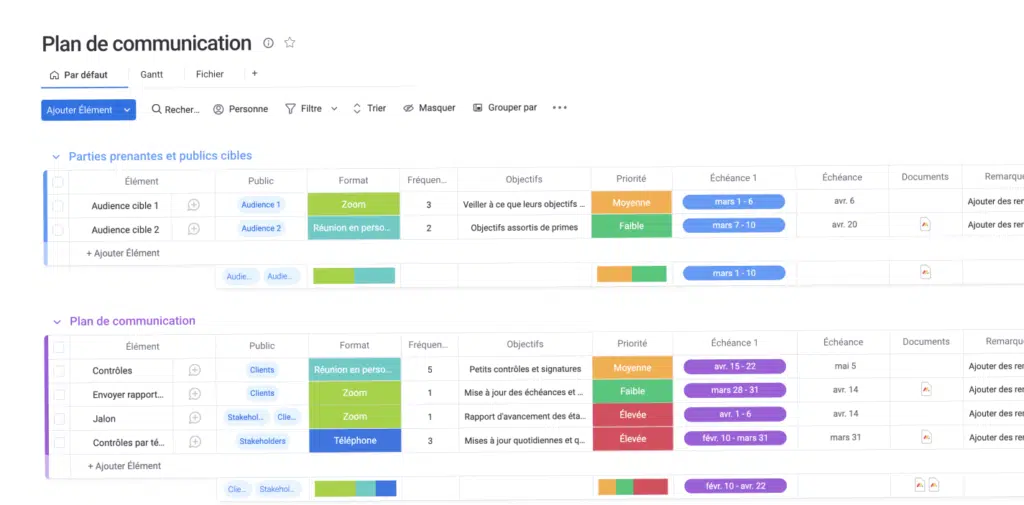Open the three-dot more options menu
Screen dimensions: 1024x505
(559, 108)
